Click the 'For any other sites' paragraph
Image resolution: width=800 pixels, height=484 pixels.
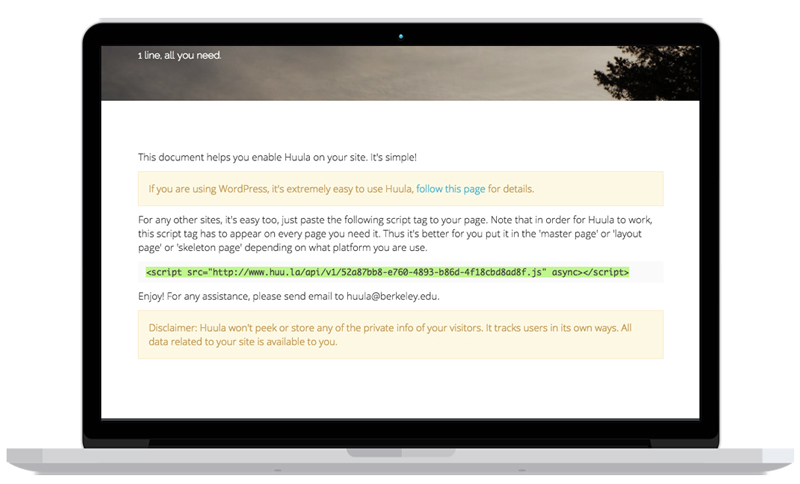[395, 234]
